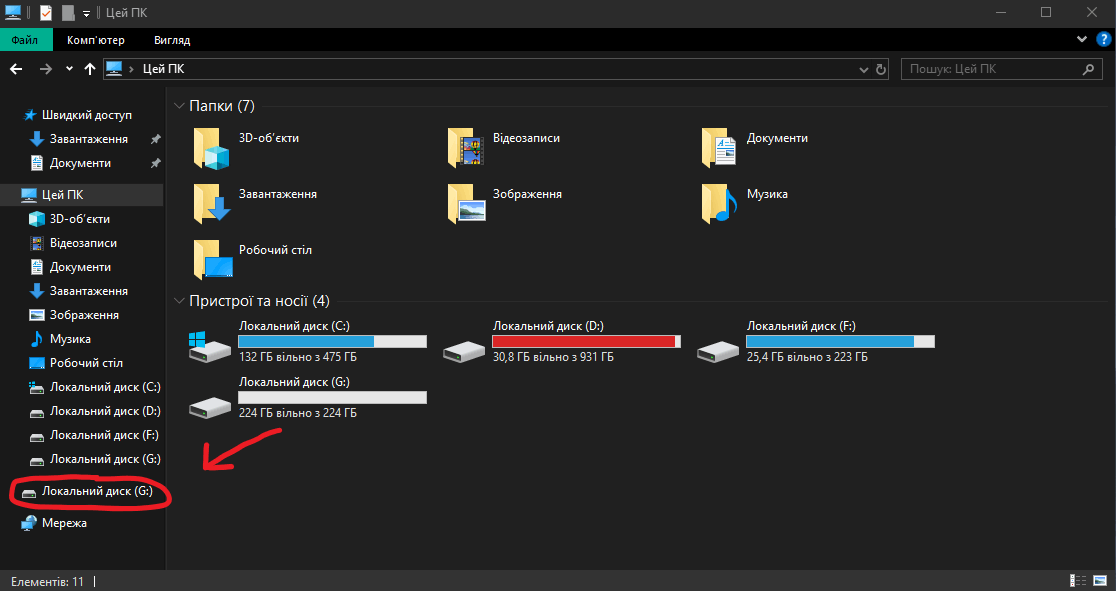Click the New folder icon in title bar
This screenshot has width=1116, height=591.
68,12
